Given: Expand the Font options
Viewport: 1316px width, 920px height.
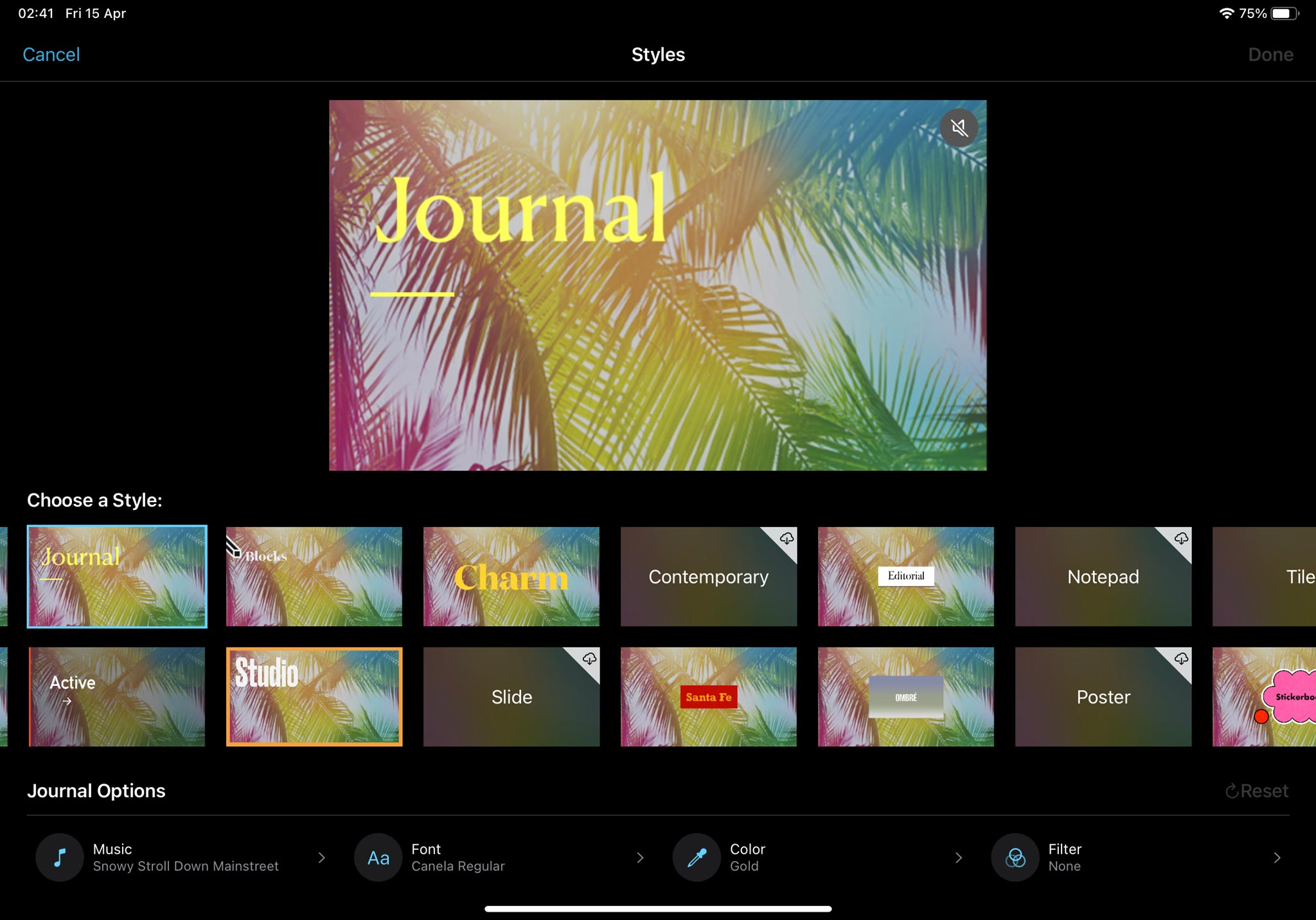Looking at the screenshot, I should 639,857.
